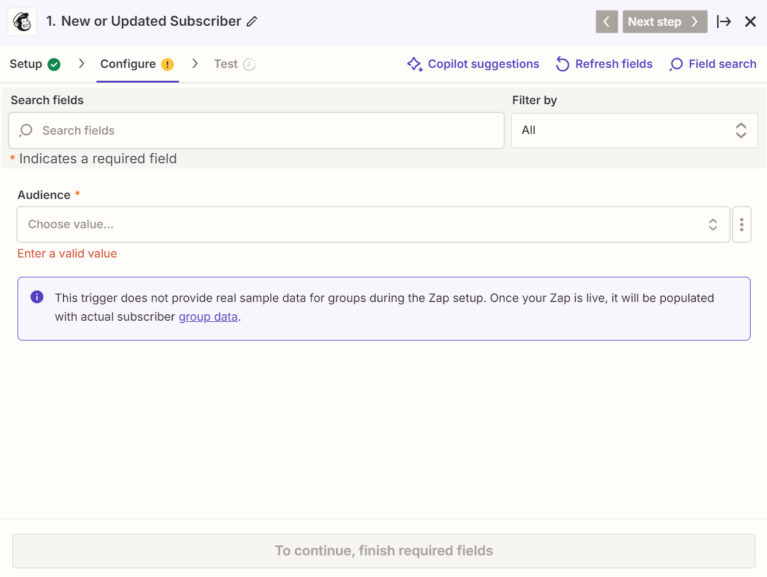
Task: Focus the Search fields input
Action: [x=256, y=131]
